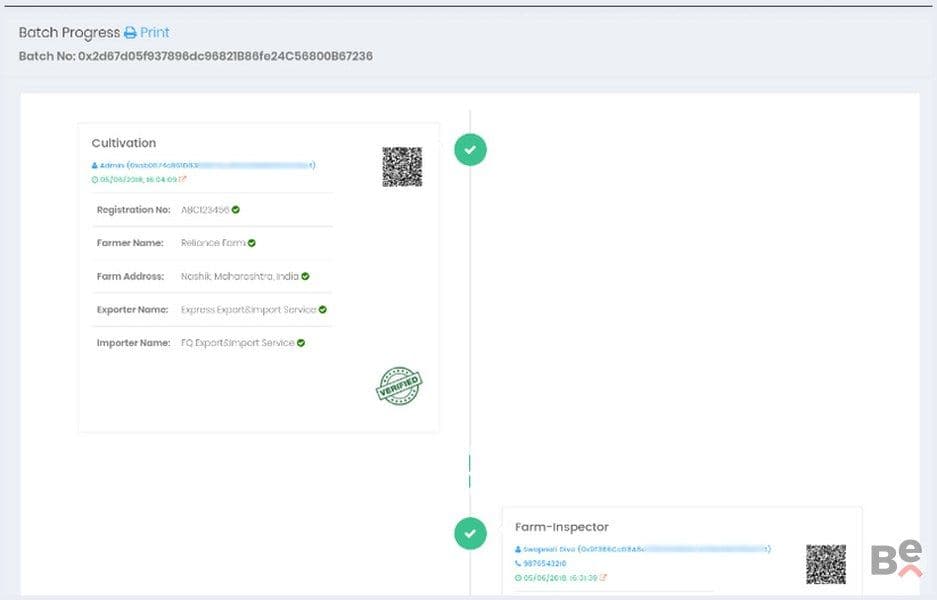Open the external link icon after Farm-Inspector timestamp
Viewport: 937px width, 600px height.
[603, 578]
